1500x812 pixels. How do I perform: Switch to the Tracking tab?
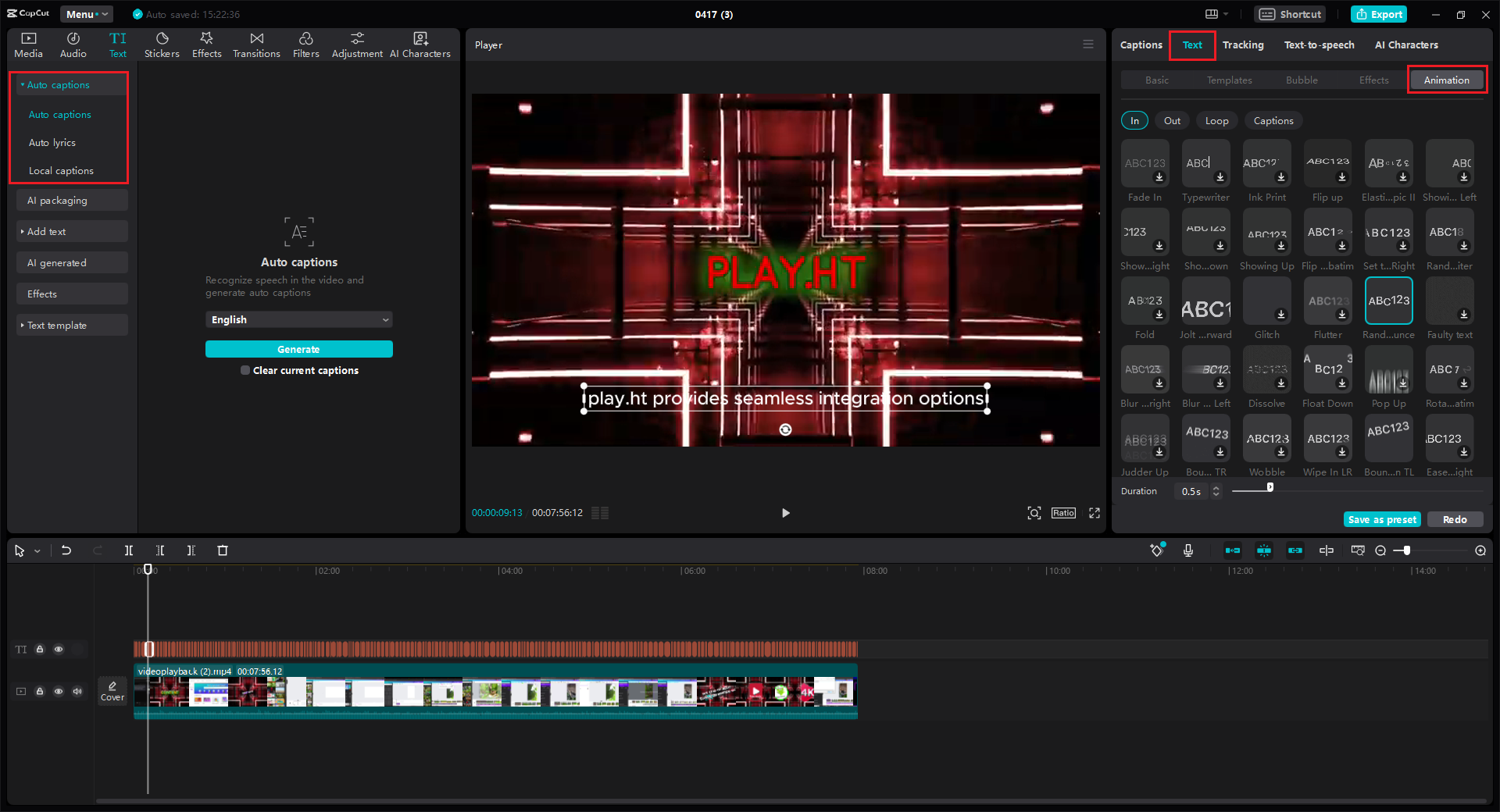(1243, 45)
